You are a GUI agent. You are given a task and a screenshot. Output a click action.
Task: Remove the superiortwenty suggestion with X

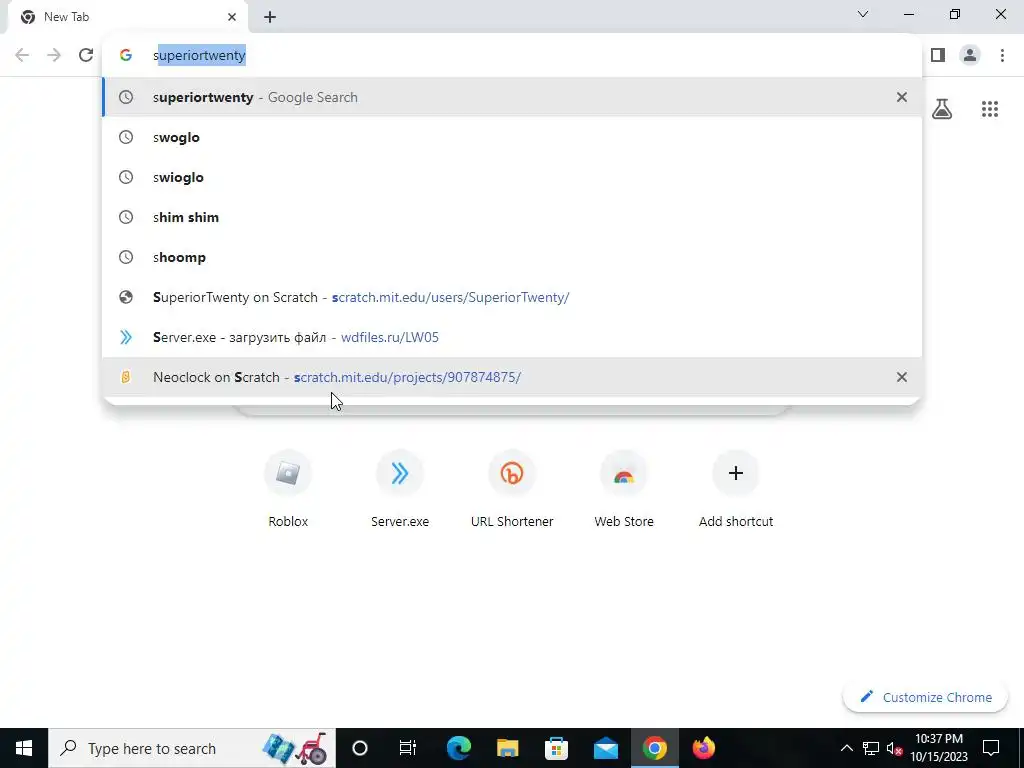click(x=902, y=97)
